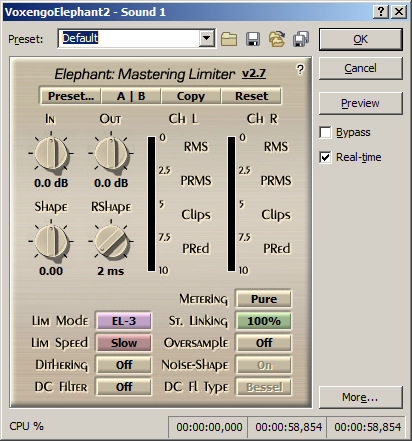Click Ch L PRed readout label
Screen dimensions: 412x441
tap(196, 249)
